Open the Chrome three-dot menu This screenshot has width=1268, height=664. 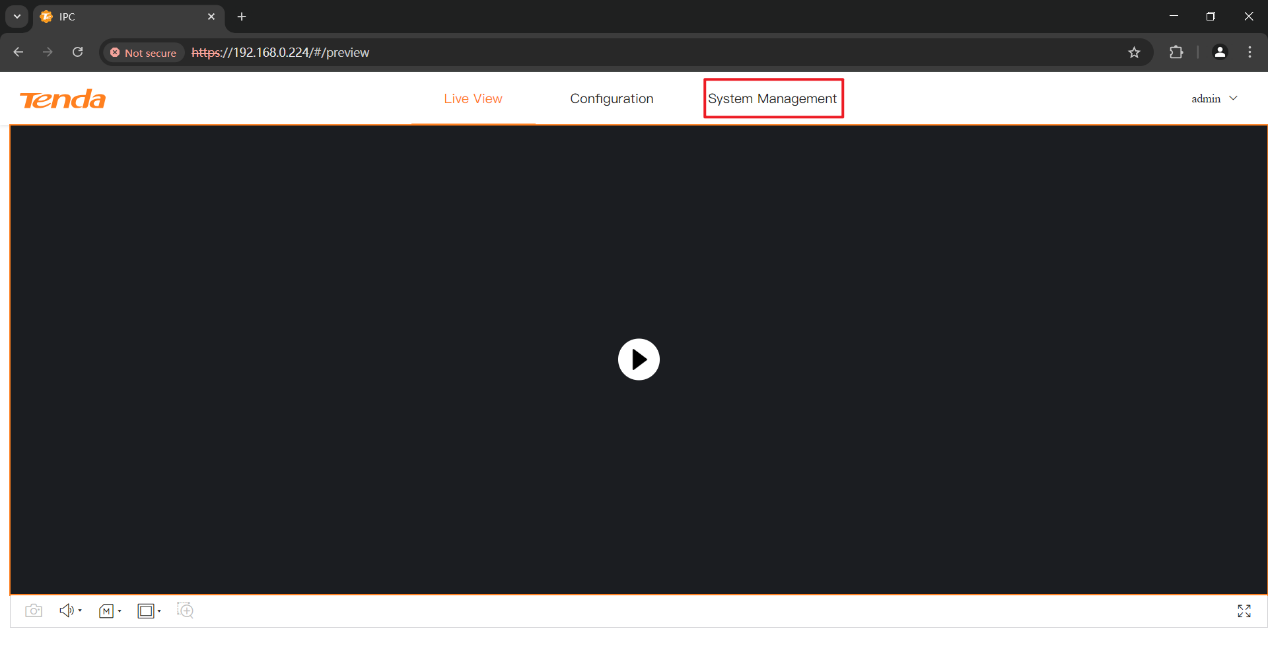coord(1250,52)
